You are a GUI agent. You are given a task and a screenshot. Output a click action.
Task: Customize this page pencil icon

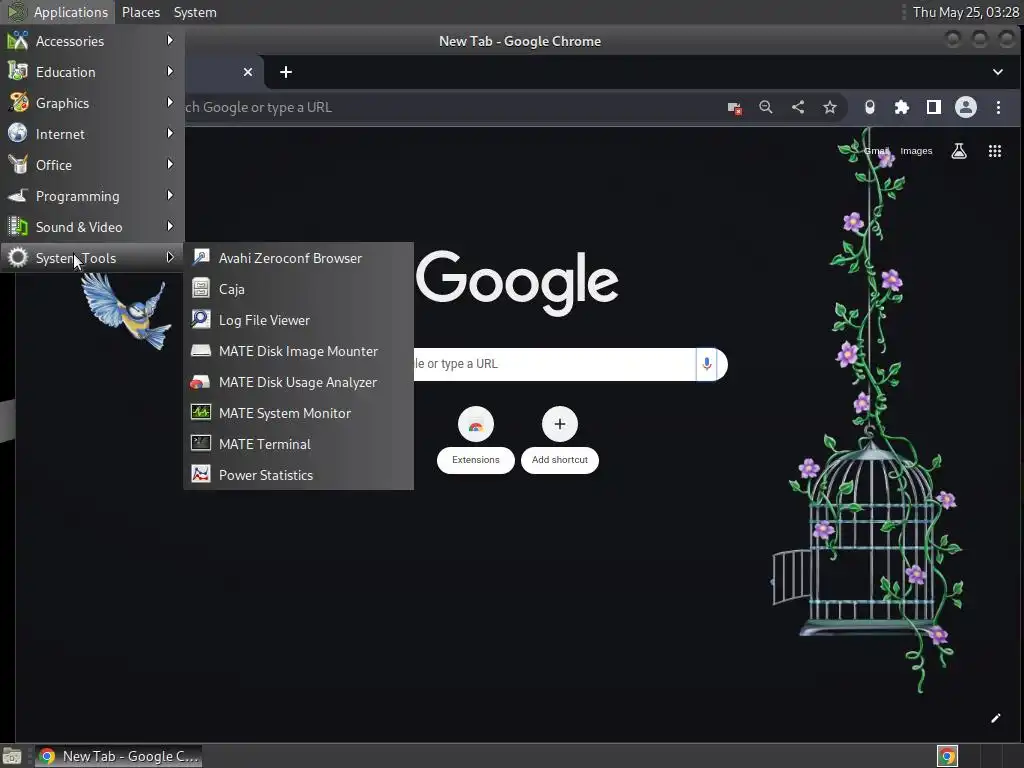[x=995, y=718]
